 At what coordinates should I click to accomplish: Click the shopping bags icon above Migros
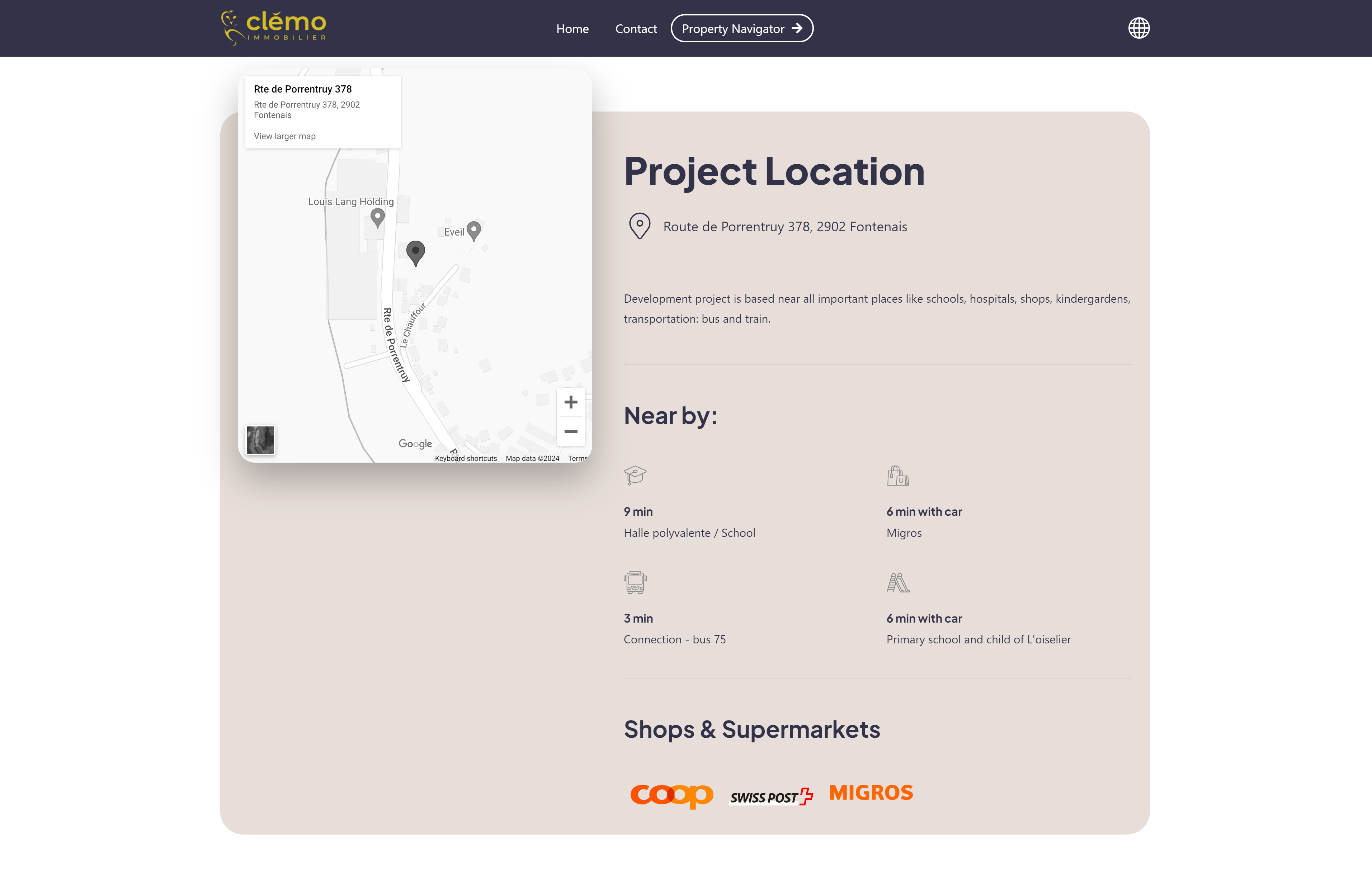[897, 476]
